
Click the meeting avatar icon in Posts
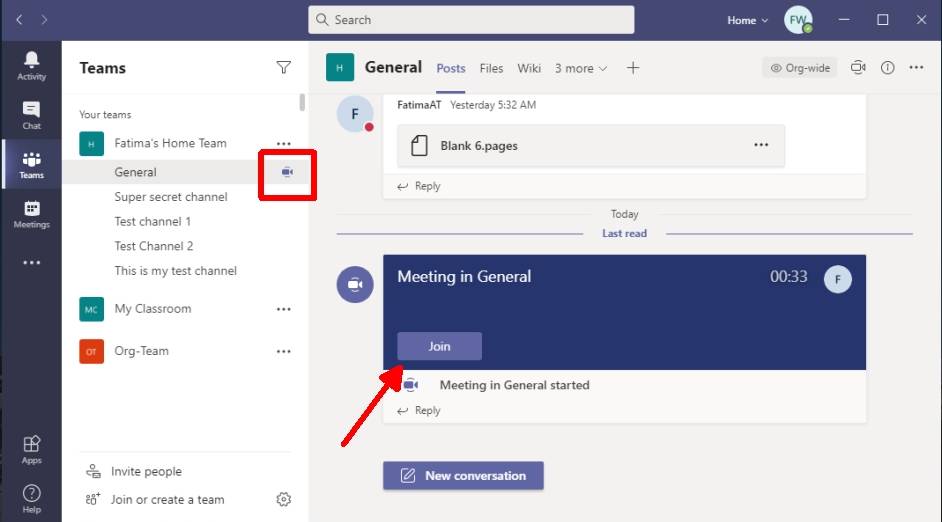pyautogui.click(x=355, y=284)
